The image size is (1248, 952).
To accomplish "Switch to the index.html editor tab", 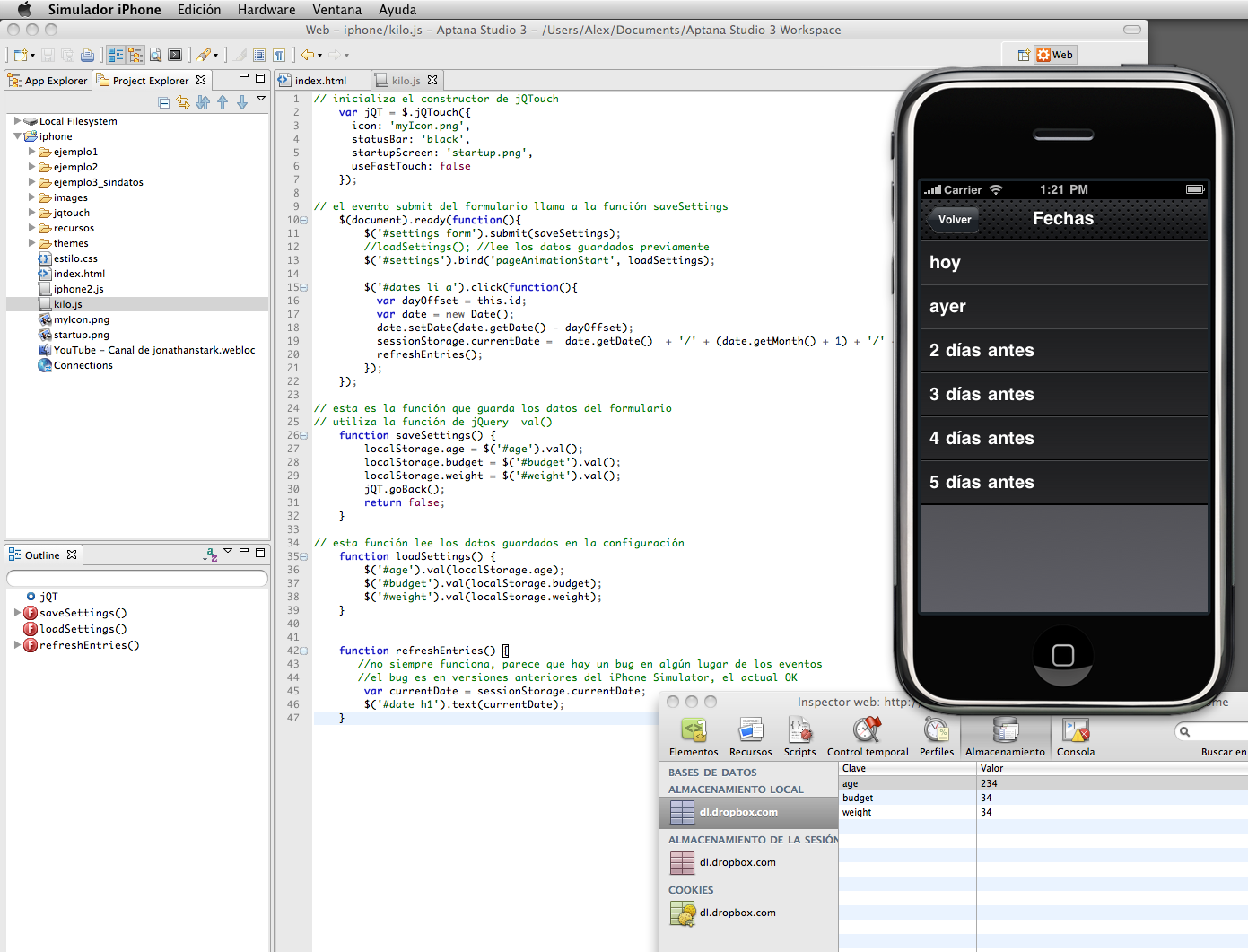I will pyautogui.click(x=321, y=79).
